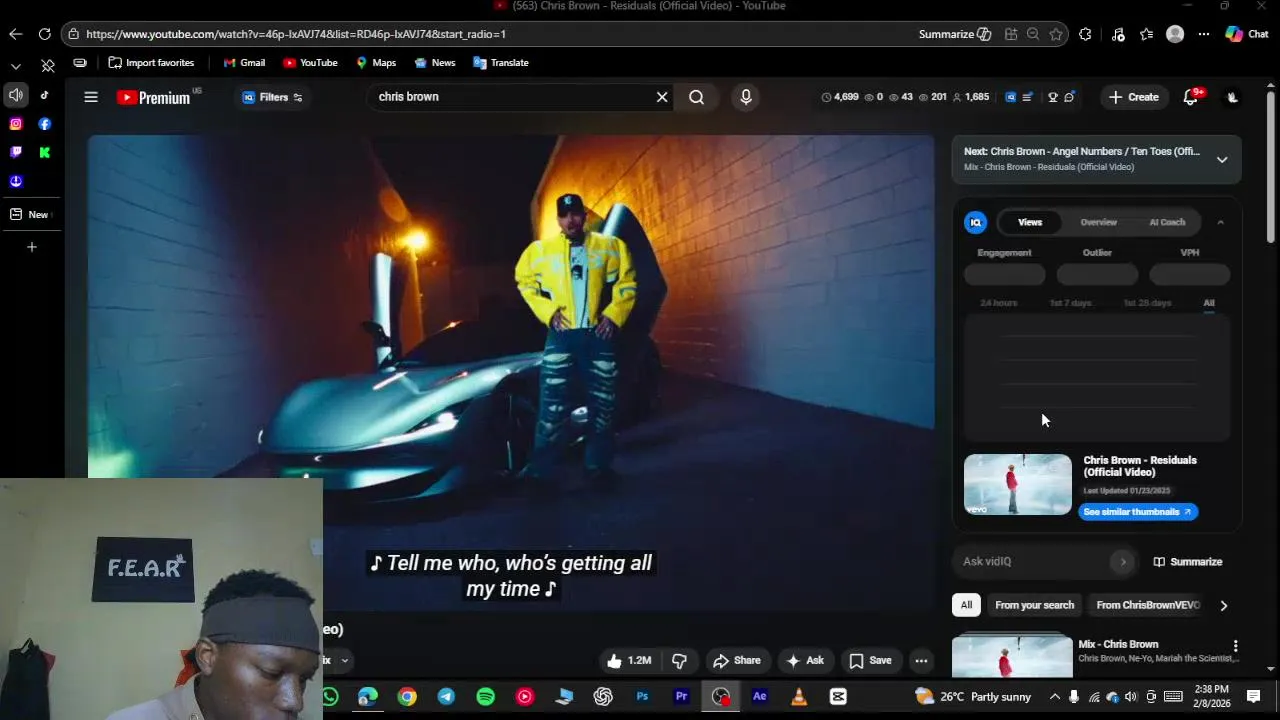Open more actions three-dots under video
Screen dimensions: 1280x720
click(921, 660)
